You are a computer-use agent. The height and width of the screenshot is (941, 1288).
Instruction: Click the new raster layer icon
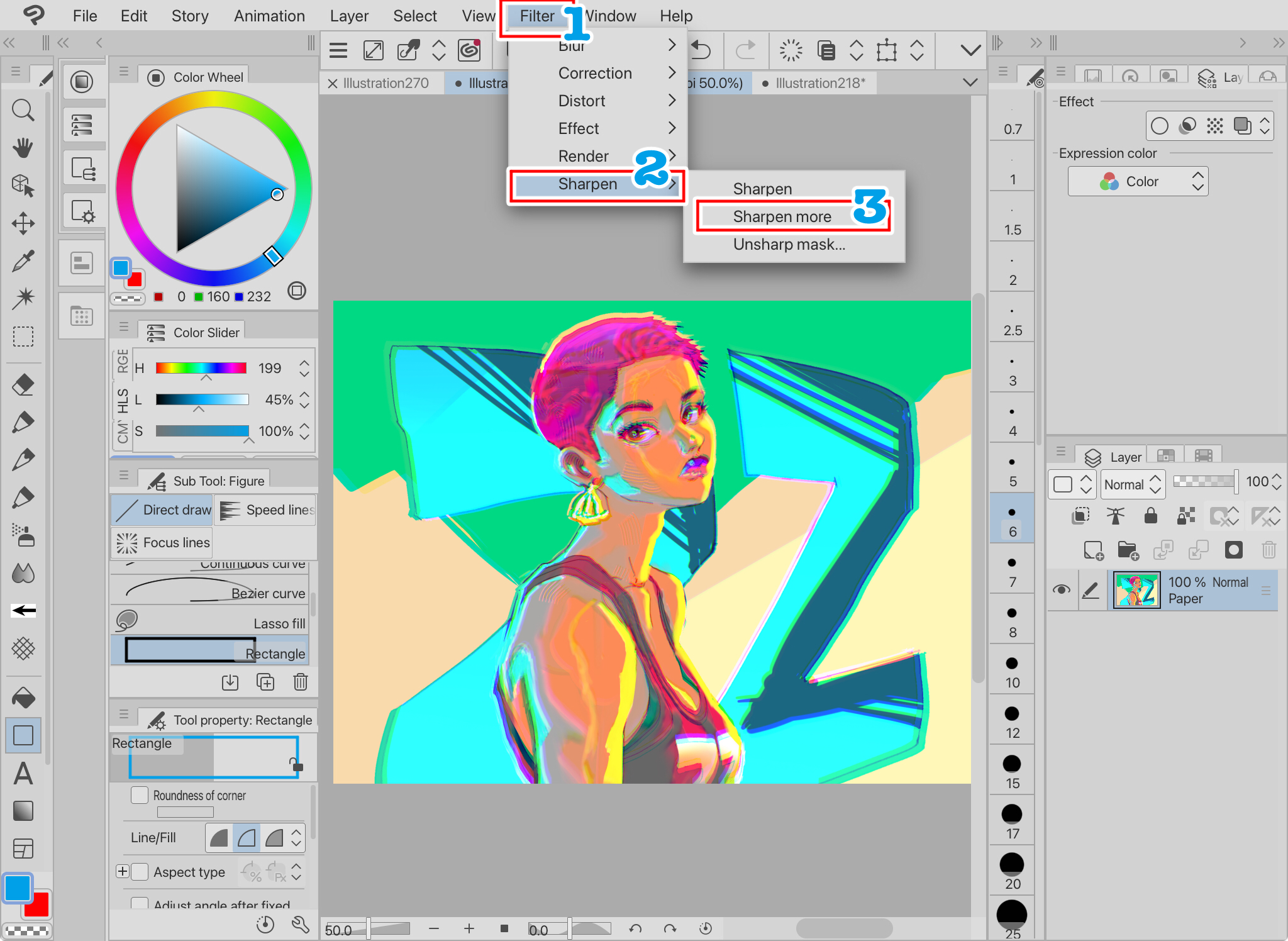[1094, 550]
